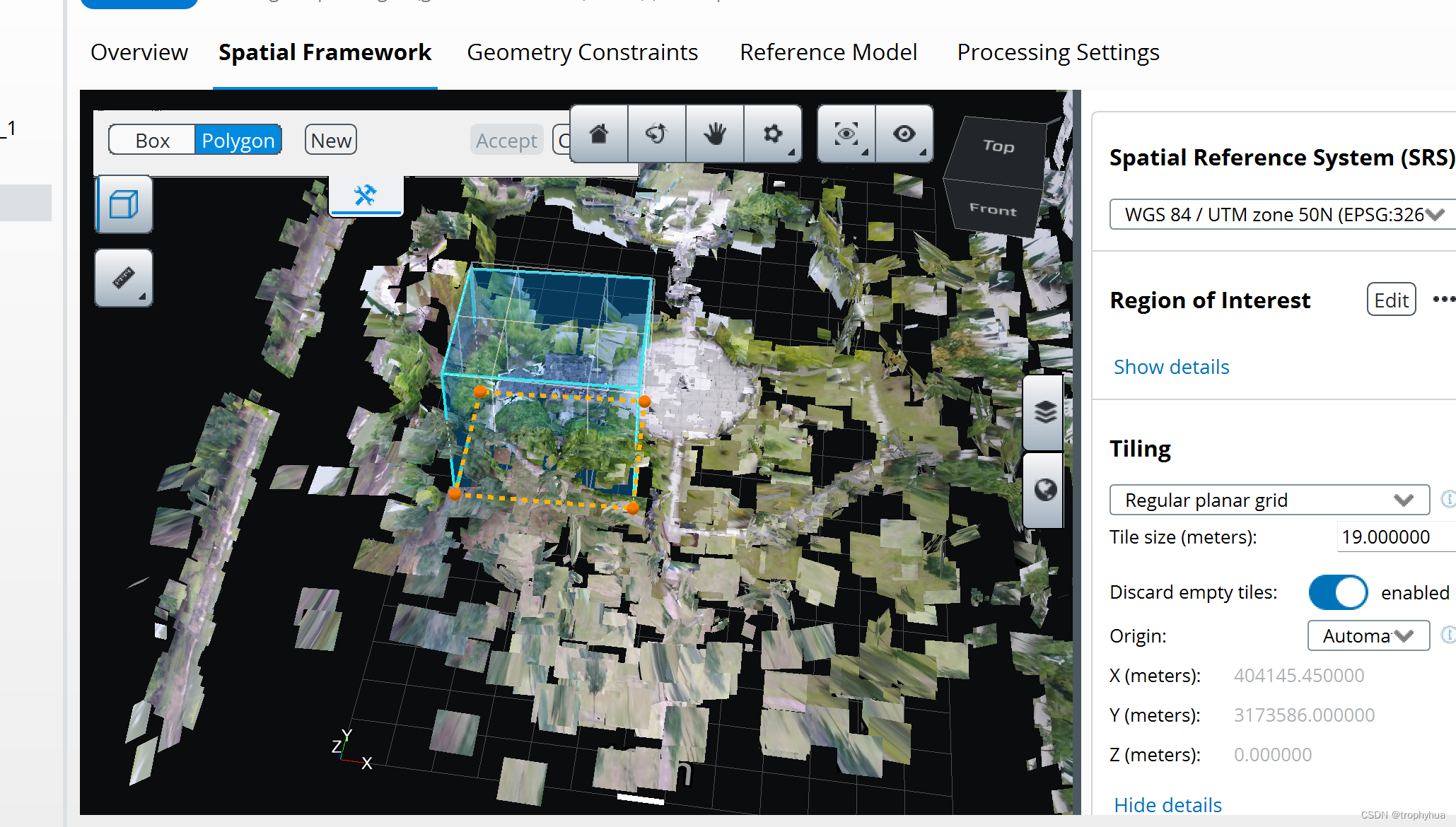Click Edit for Region of Interest
This screenshot has height=827, width=1456.
tap(1391, 300)
